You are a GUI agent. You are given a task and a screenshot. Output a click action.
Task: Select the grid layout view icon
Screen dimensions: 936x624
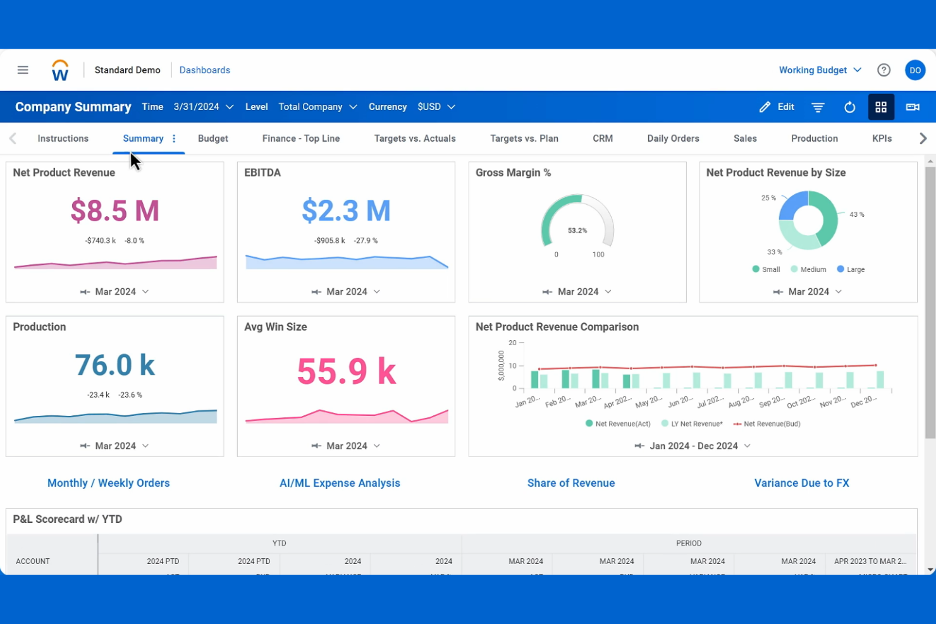[x=881, y=107]
